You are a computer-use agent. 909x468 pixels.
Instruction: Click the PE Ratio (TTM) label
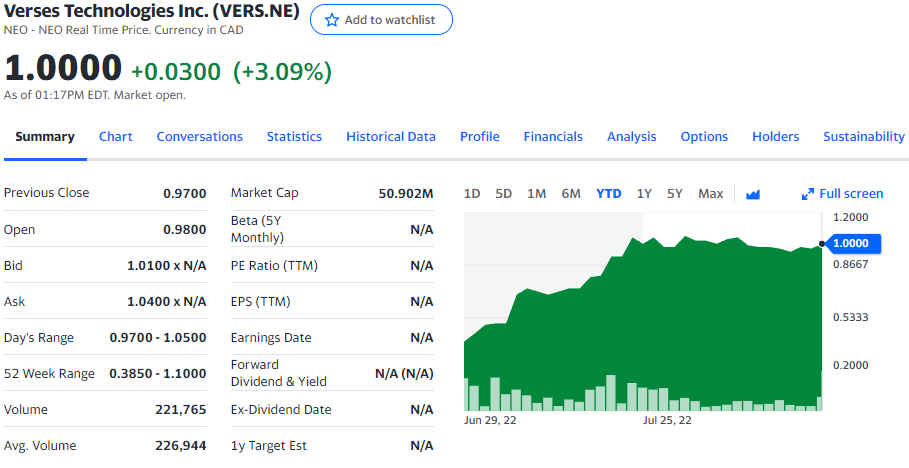coord(274,266)
